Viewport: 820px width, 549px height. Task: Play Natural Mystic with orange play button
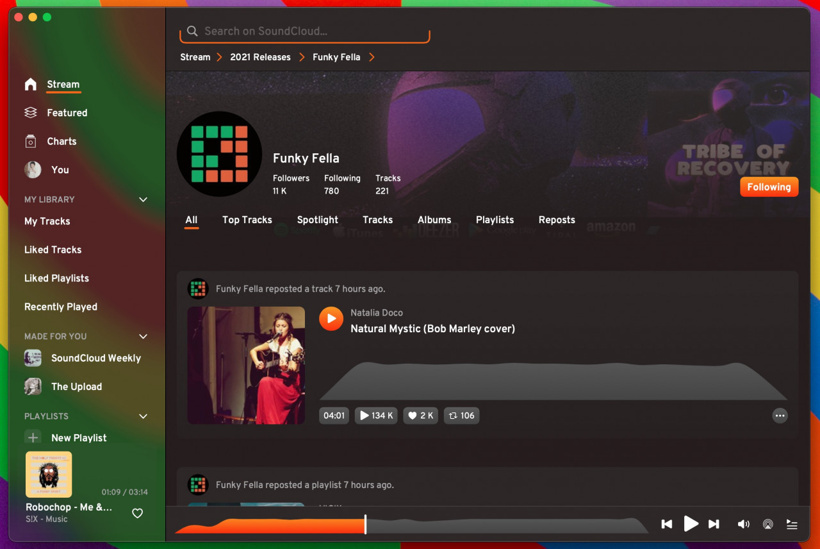331,319
